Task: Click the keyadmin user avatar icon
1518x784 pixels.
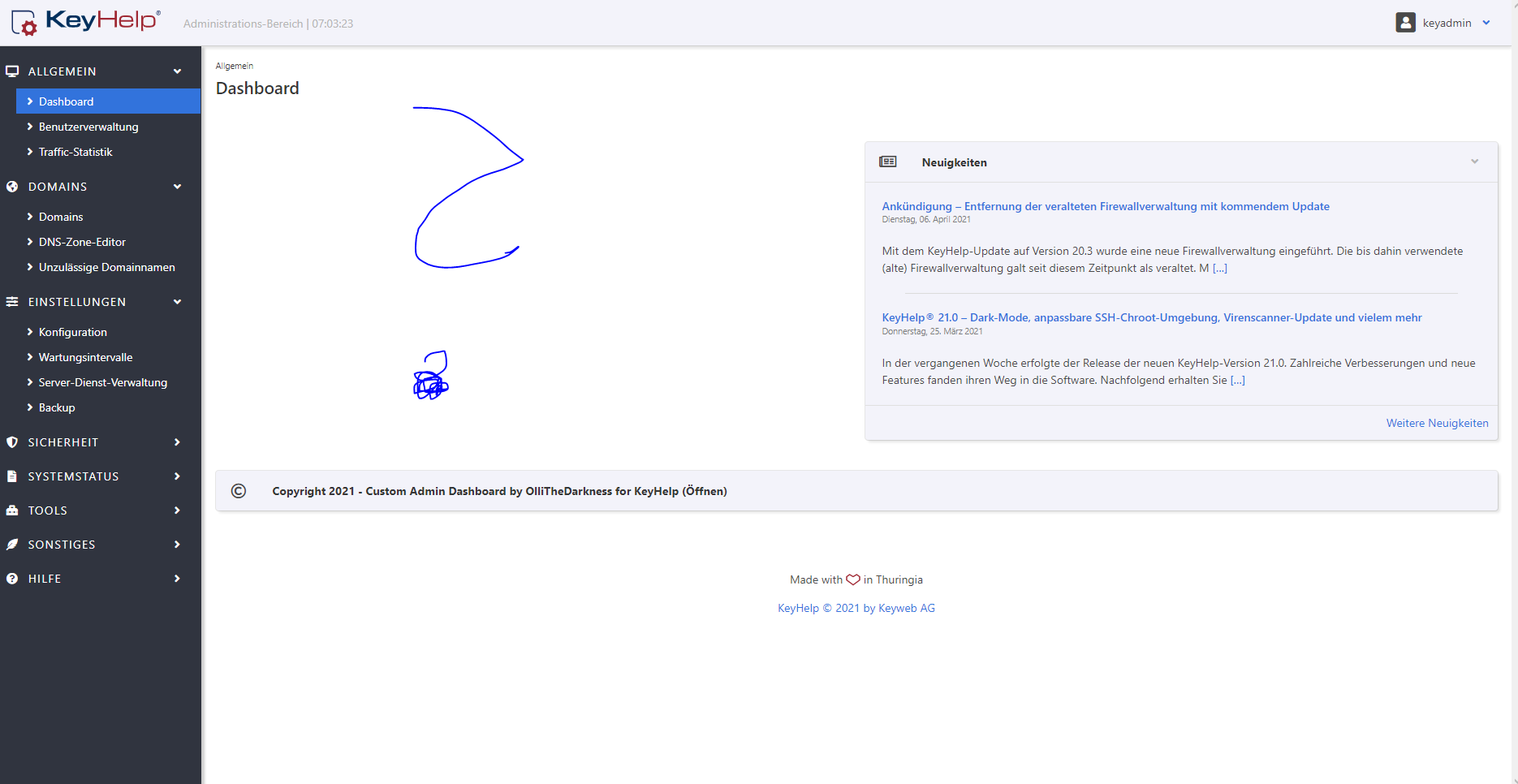Action: tap(1405, 23)
